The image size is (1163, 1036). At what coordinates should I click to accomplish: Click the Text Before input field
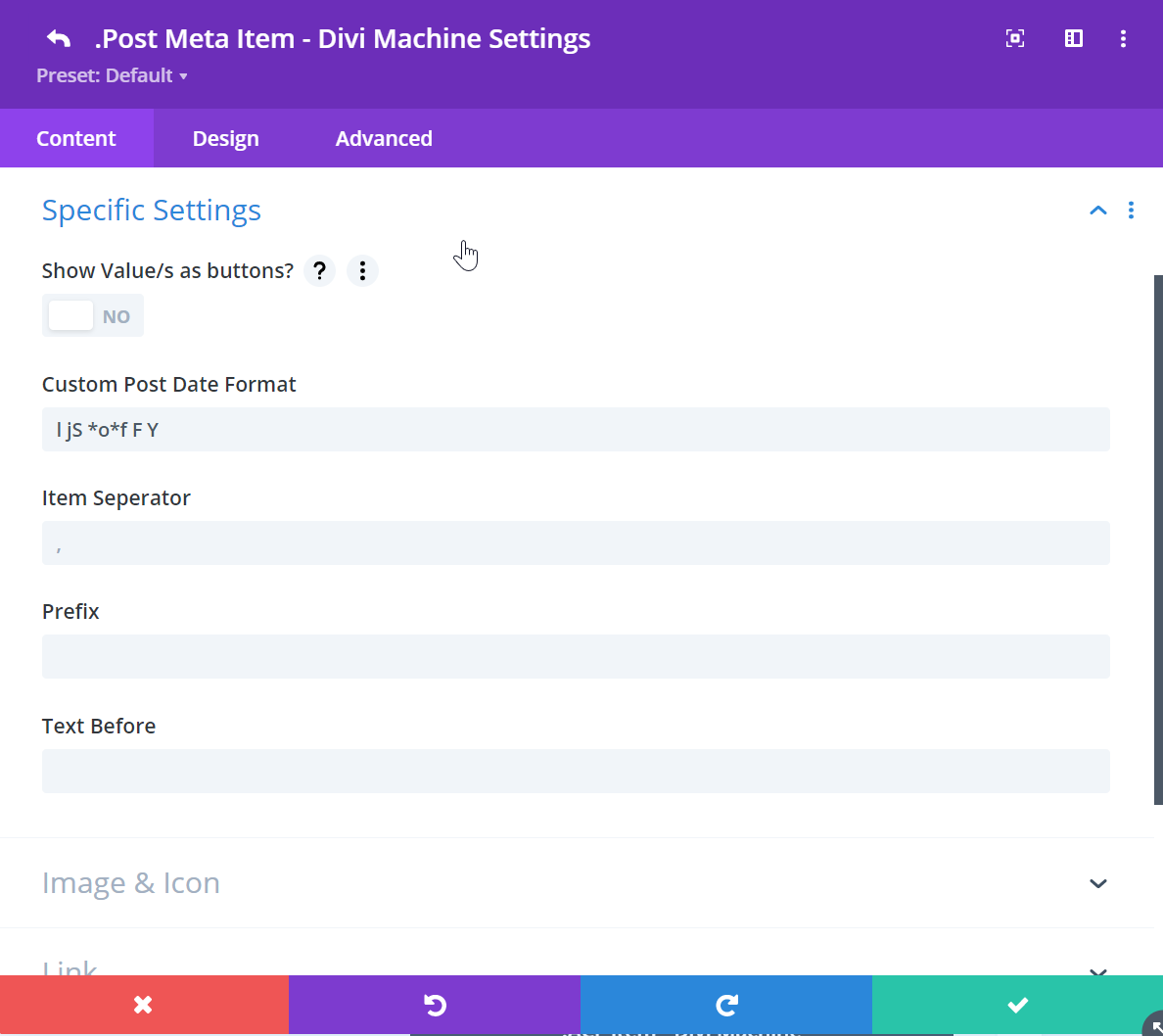(576, 772)
